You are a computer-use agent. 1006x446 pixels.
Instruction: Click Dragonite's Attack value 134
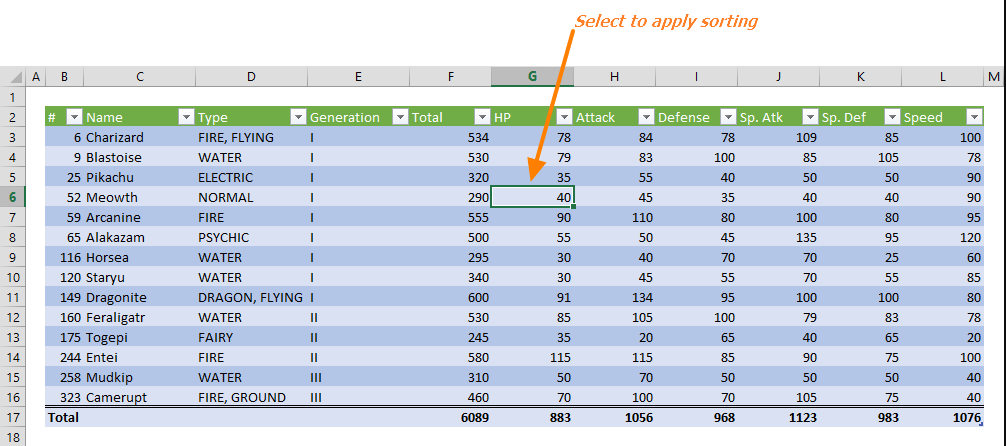click(x=615, y=297)
